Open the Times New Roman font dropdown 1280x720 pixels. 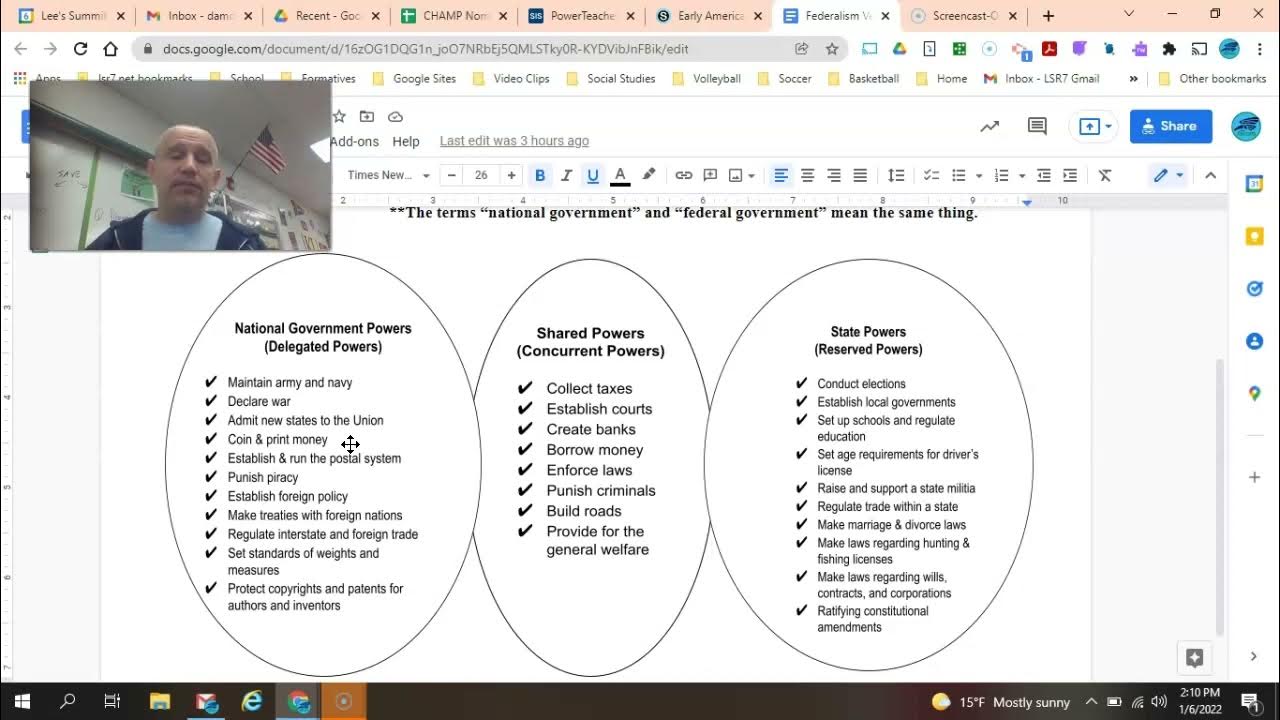coord(388,175)
